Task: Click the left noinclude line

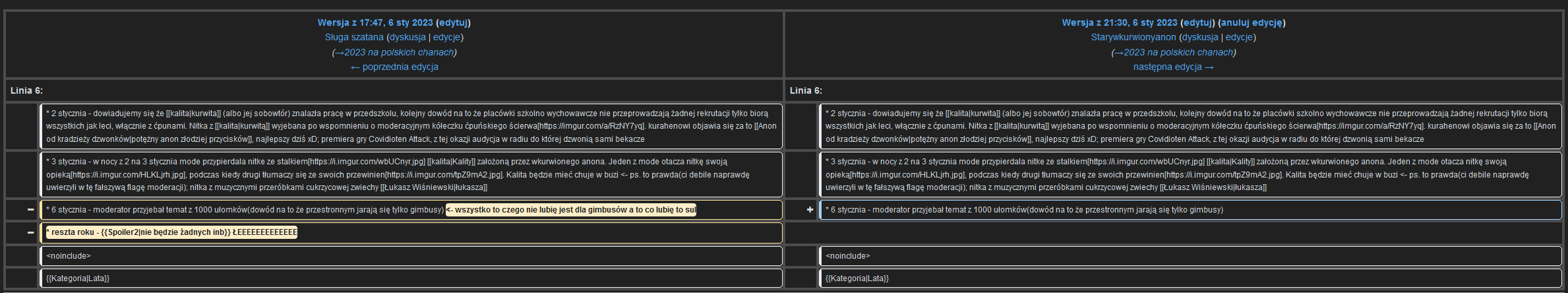Action: point(411,256)
